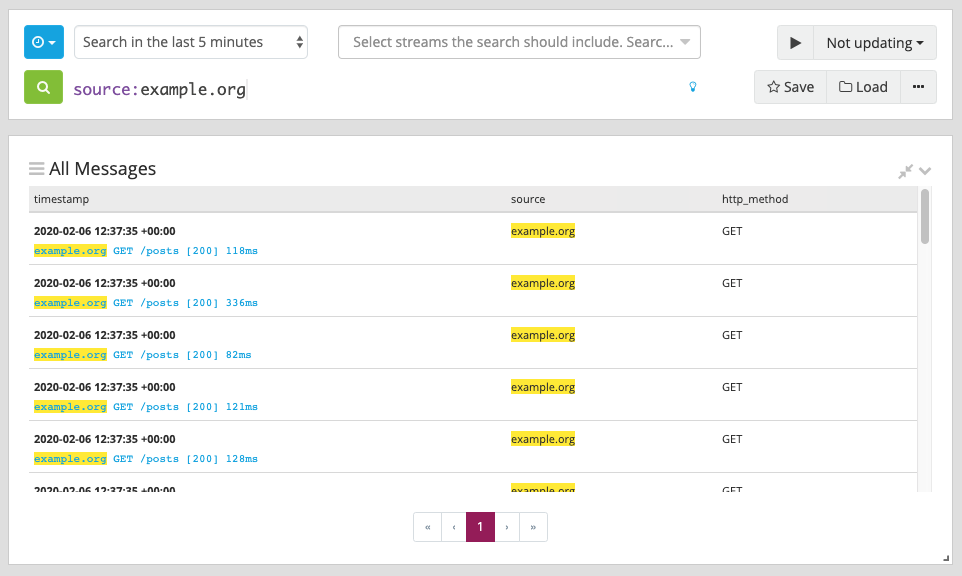
Task: Go to the last page with the double-arrow button
Action: [x=533, y=526]
